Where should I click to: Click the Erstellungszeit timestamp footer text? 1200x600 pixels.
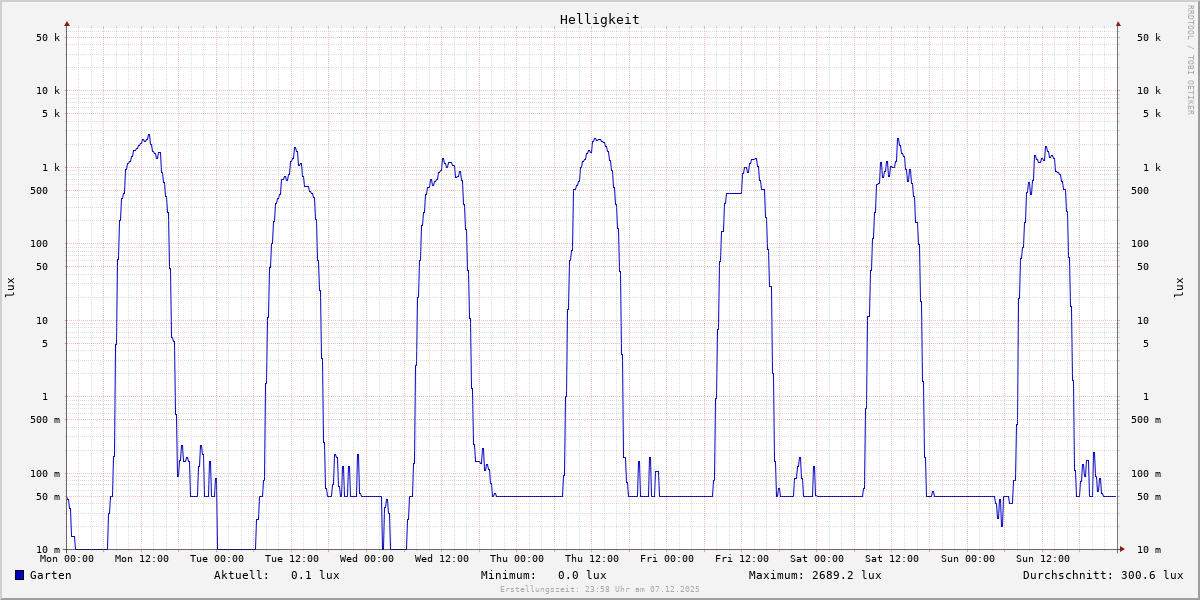(599, 590)
